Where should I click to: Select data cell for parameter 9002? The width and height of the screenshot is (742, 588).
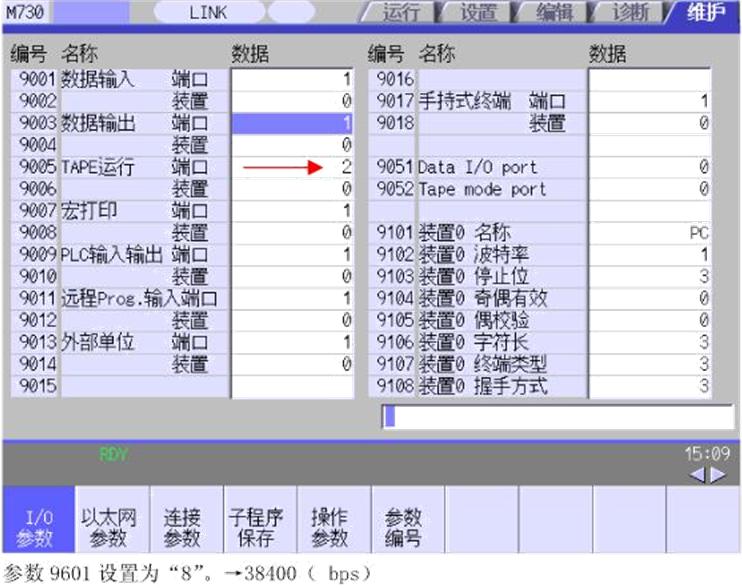click(292, 101)
